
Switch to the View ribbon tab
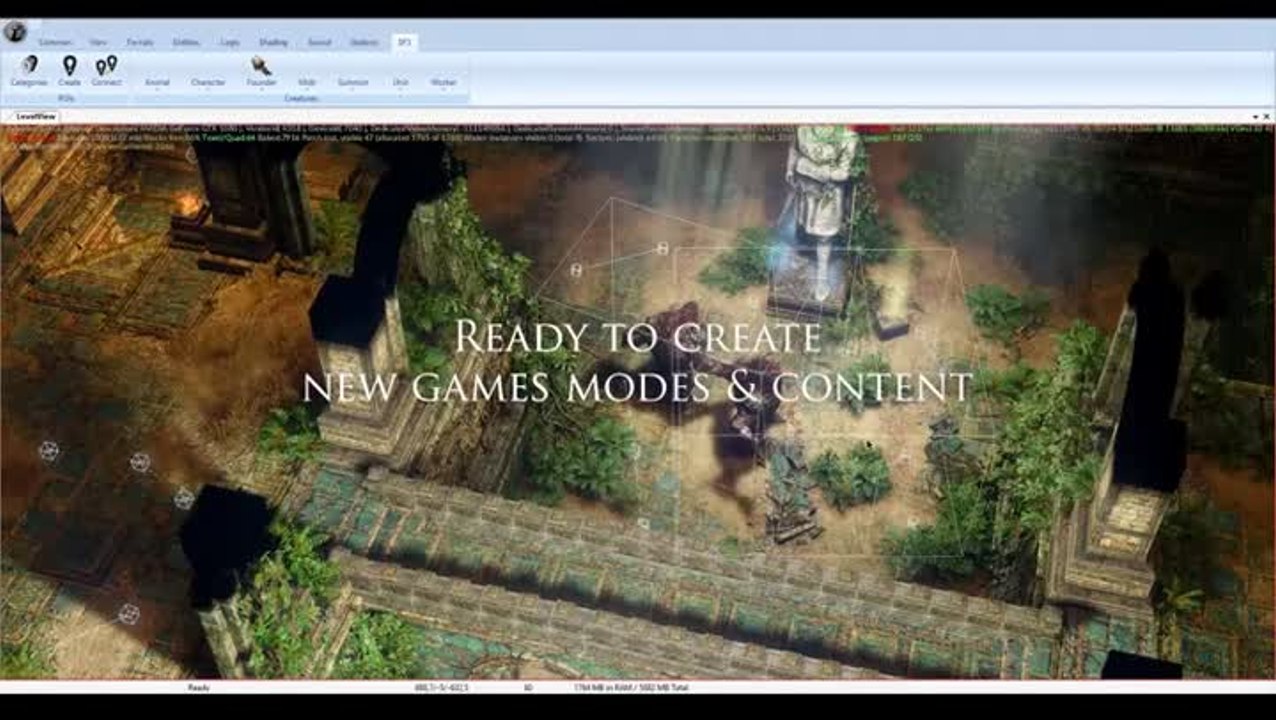tap(98, 43)
